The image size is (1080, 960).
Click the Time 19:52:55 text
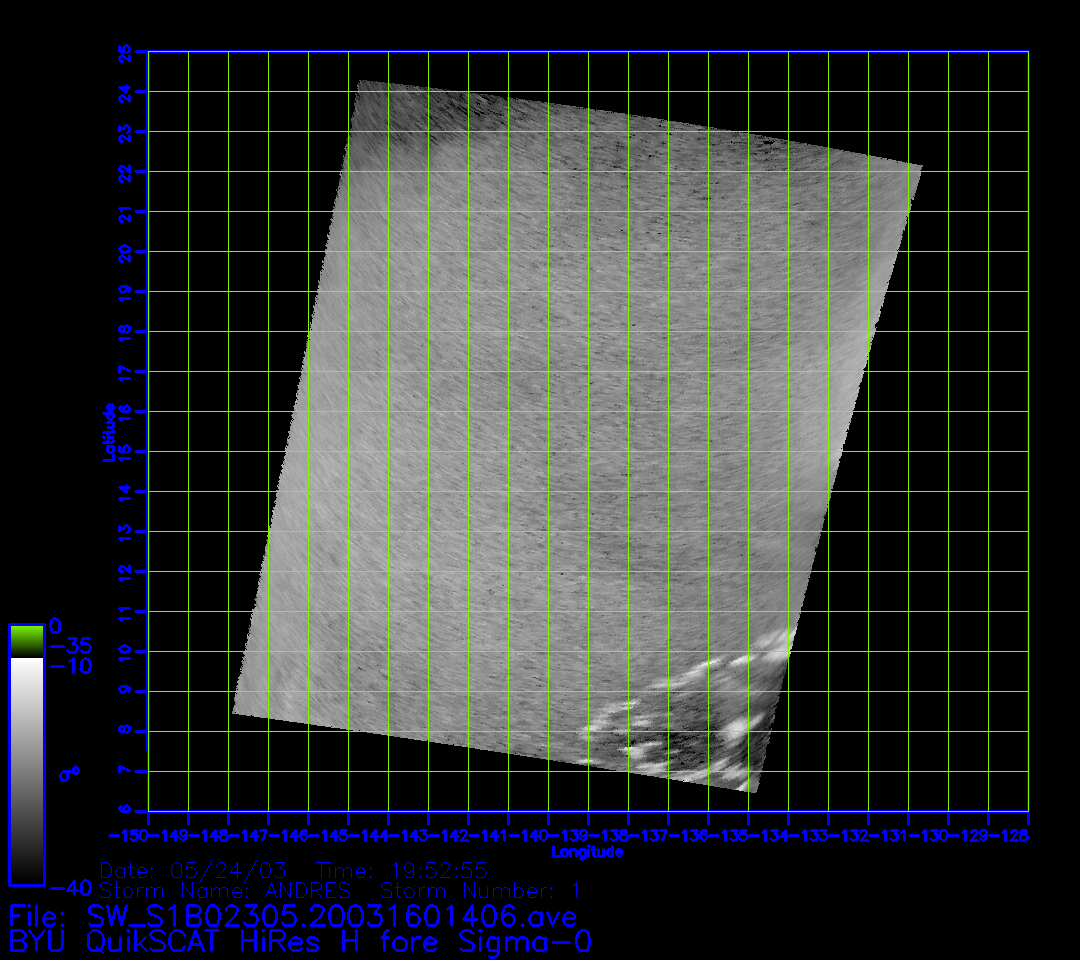tap(402, 870)
